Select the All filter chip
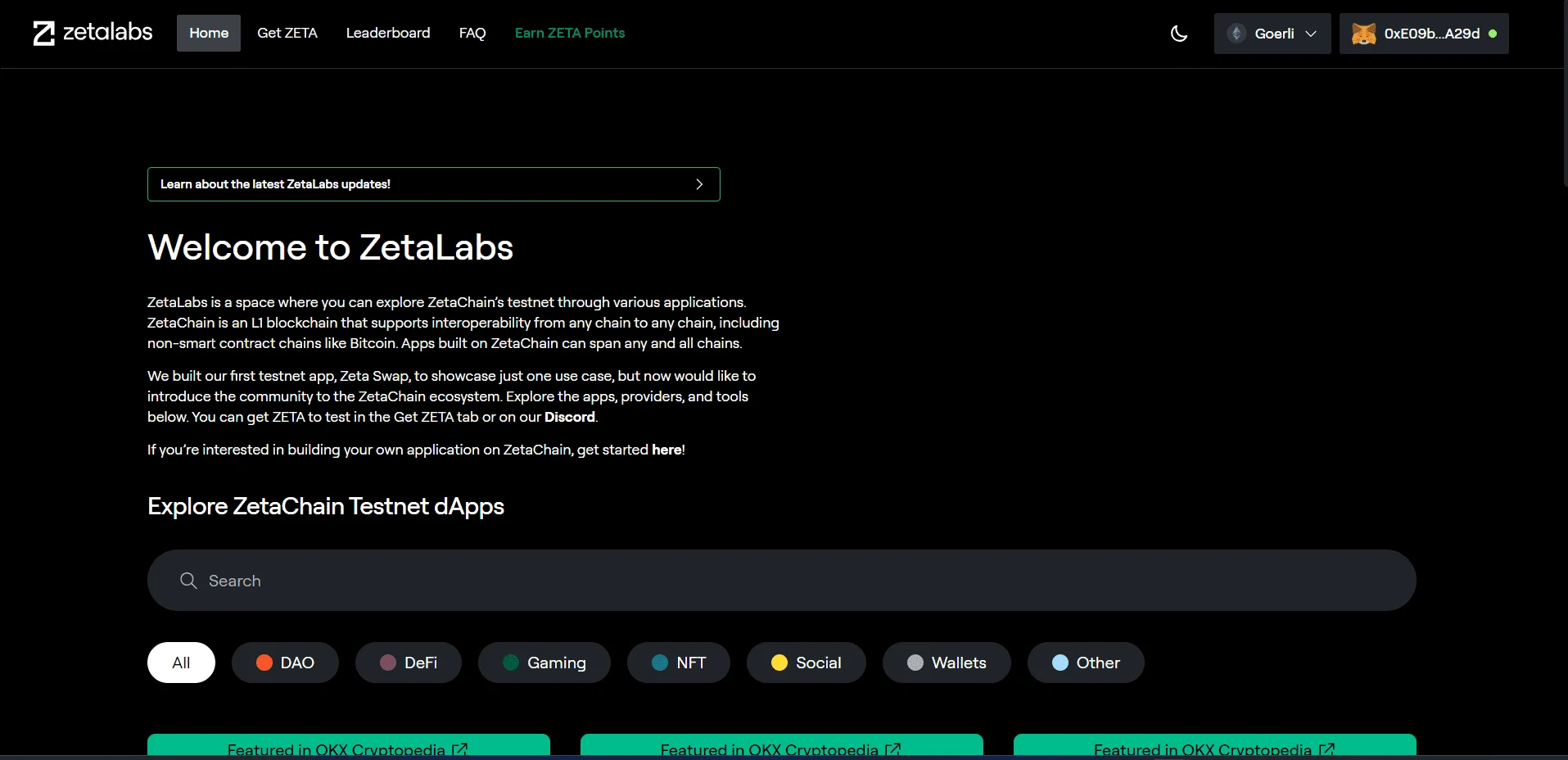 [x=181, y=663]
